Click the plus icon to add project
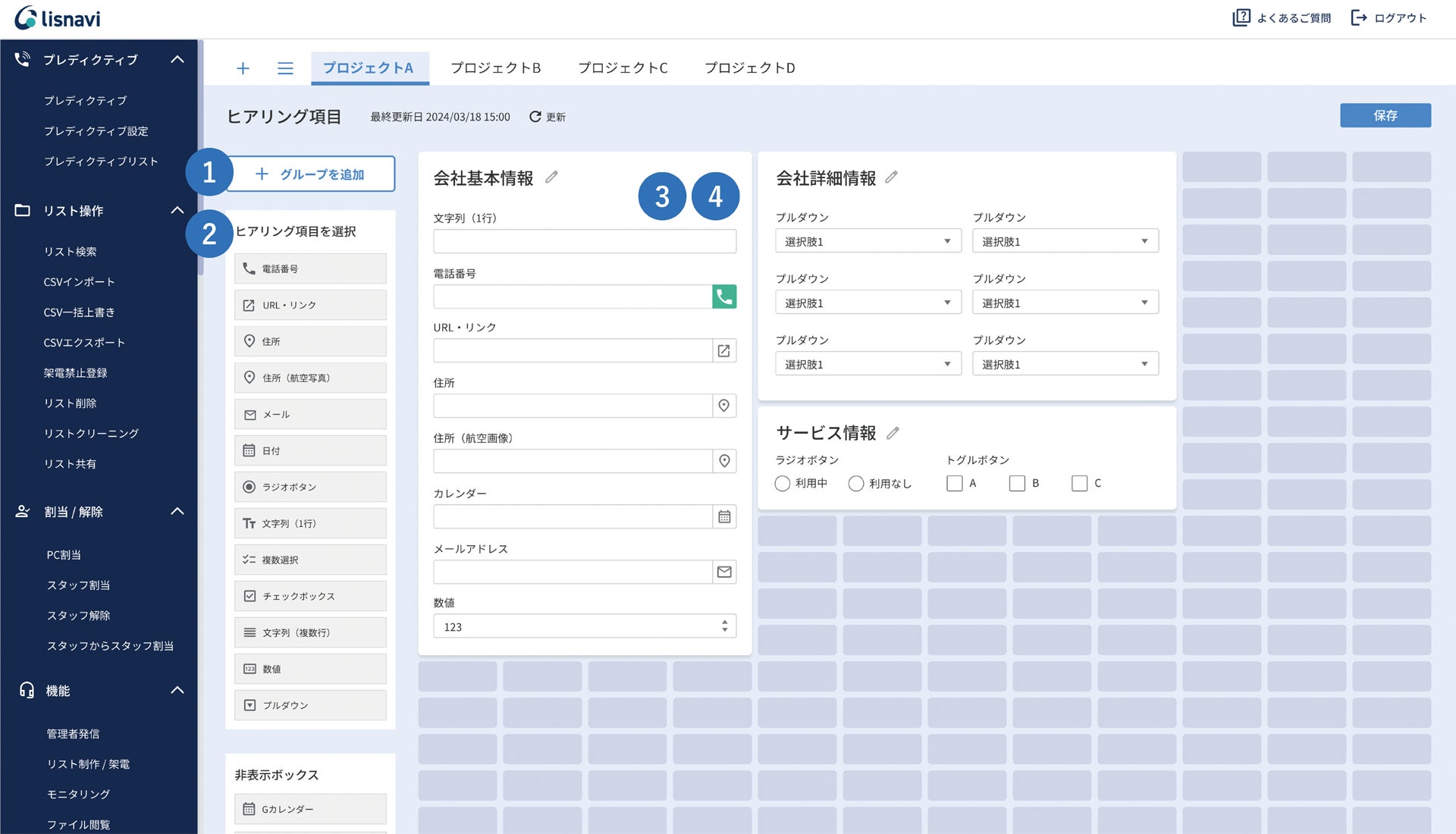The height and width of the screenshot is (834, 1456). click(243, 68)
